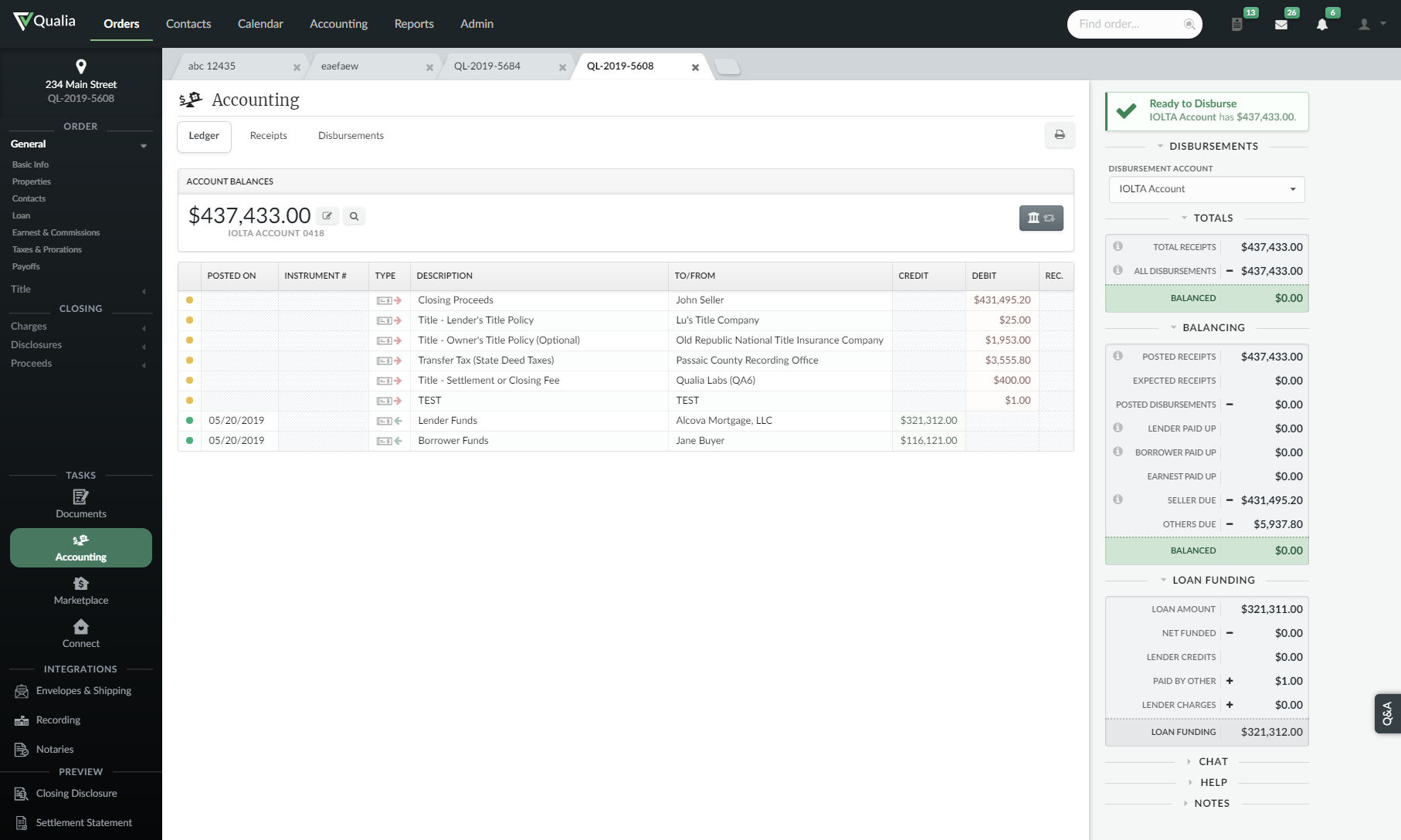
Task: Open the Documents task
Action: click(x=81, y=503)
